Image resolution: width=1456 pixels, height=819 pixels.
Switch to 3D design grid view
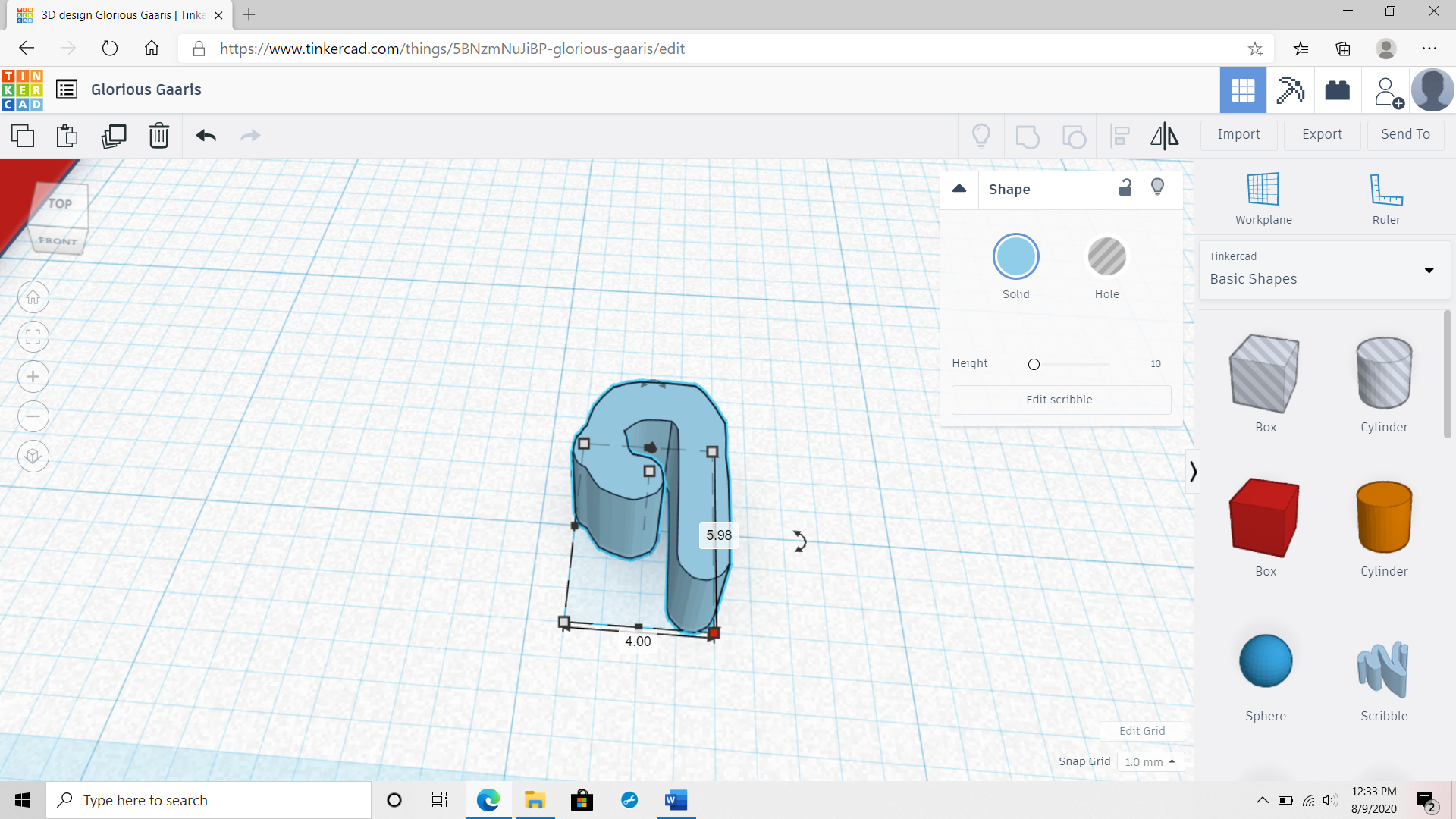pyautogui.click(x=1243, y=90)
